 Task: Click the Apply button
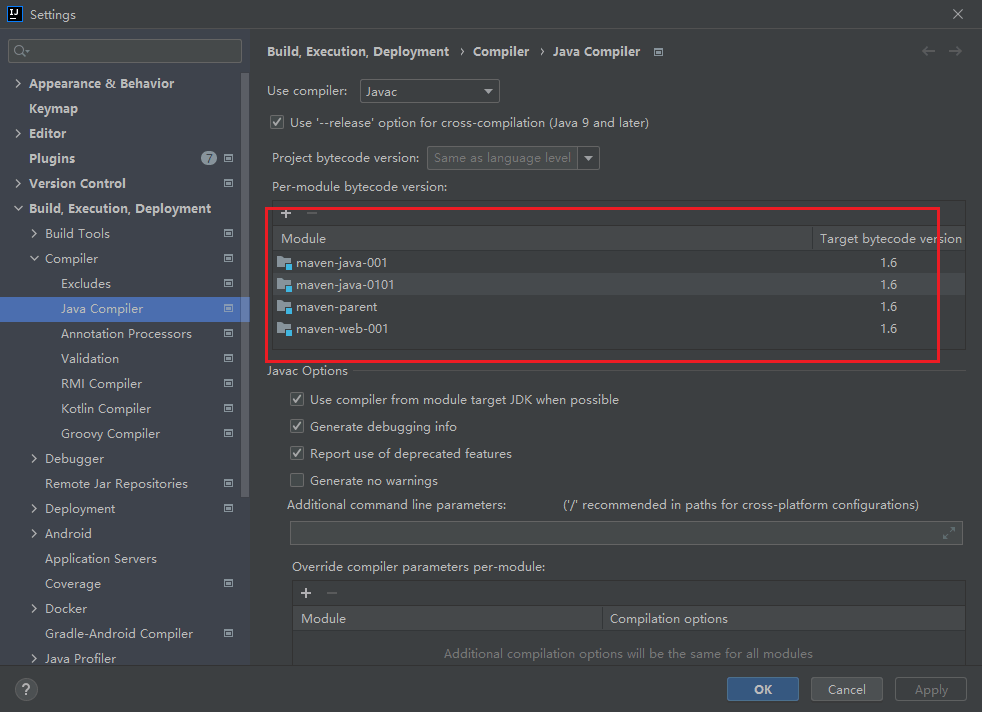pos(931,689)
